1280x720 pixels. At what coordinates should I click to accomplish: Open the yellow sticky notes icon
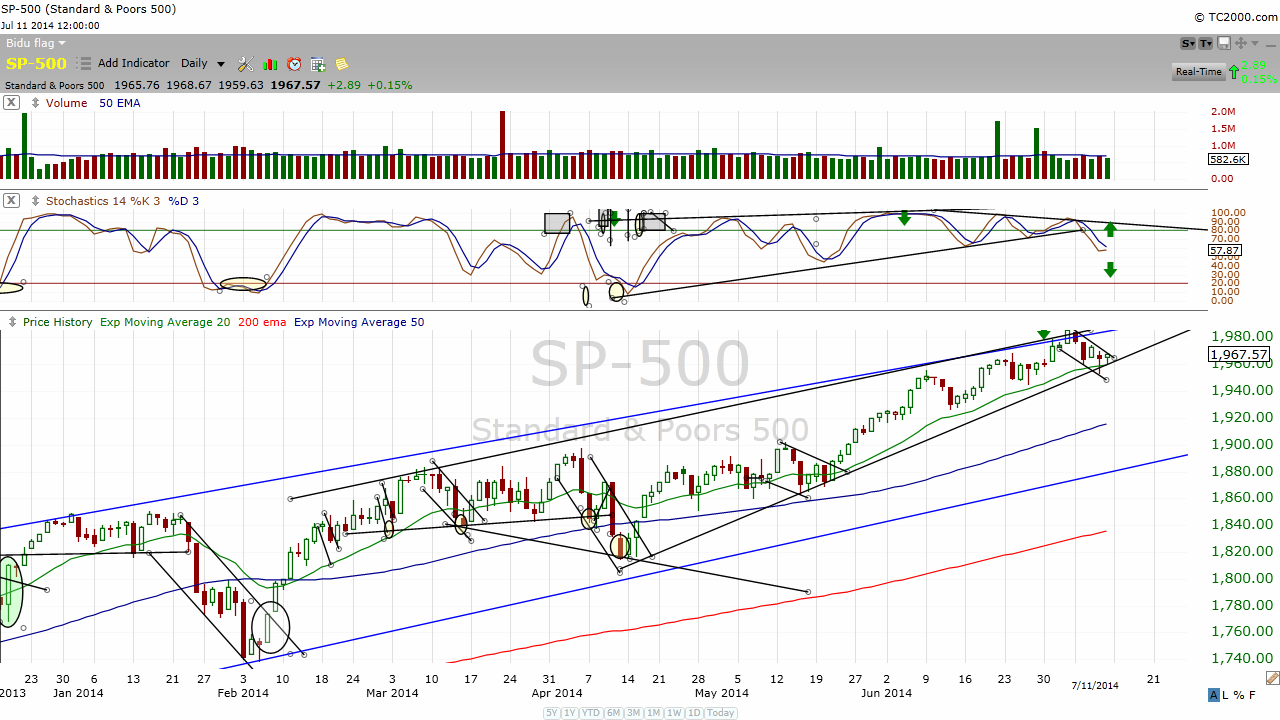tap(342, 64)
